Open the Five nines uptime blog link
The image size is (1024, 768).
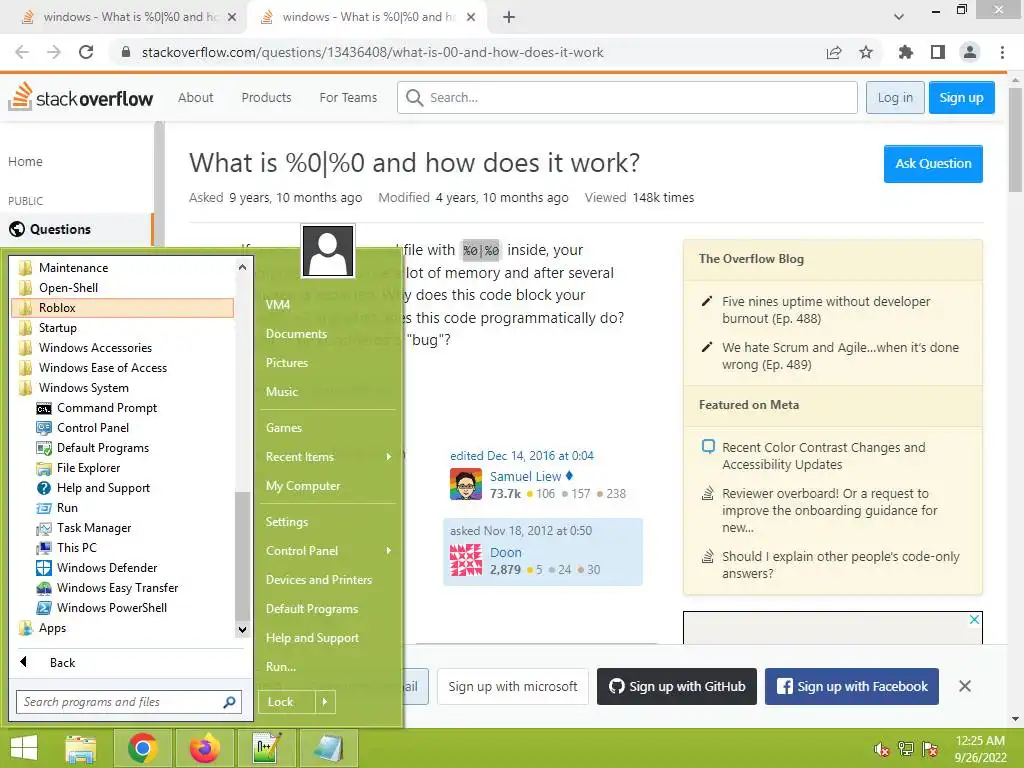(826, 310)
